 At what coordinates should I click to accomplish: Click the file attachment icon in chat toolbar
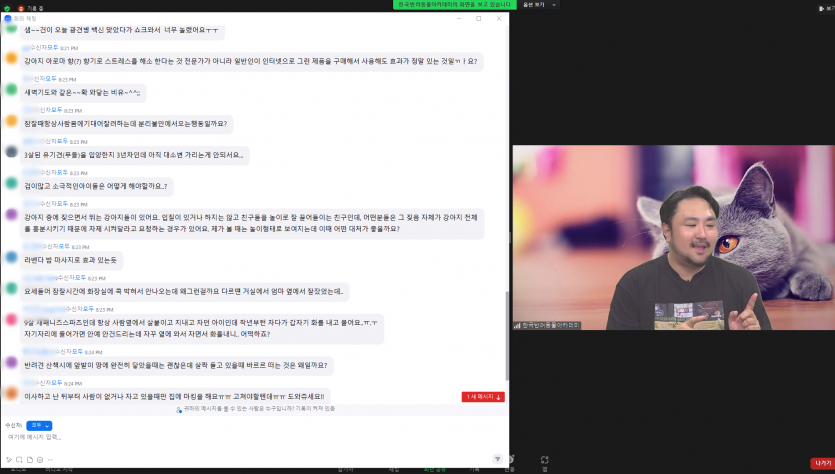(30, 460)
